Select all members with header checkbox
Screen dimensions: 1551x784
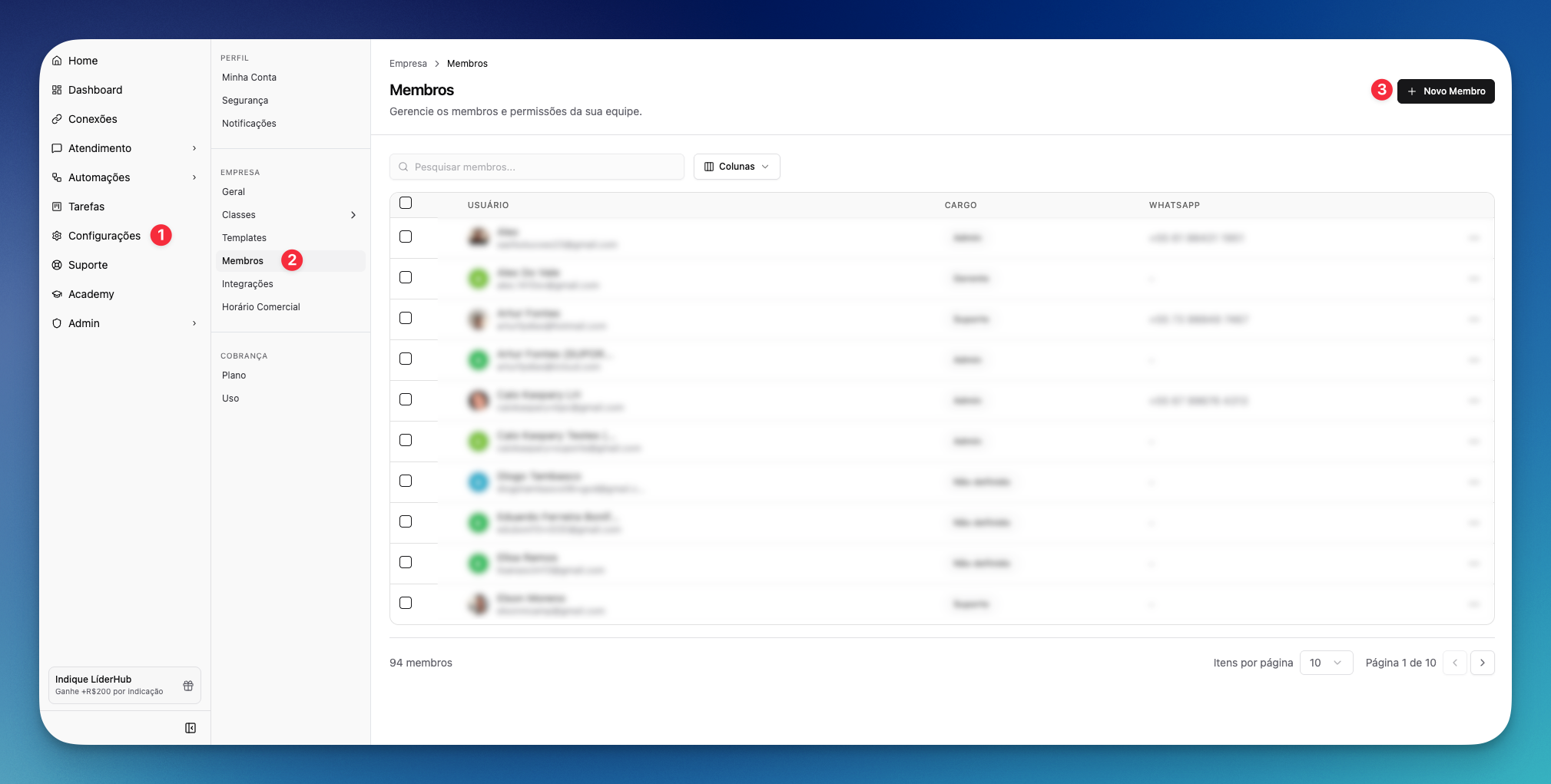[x=406, y=203]
